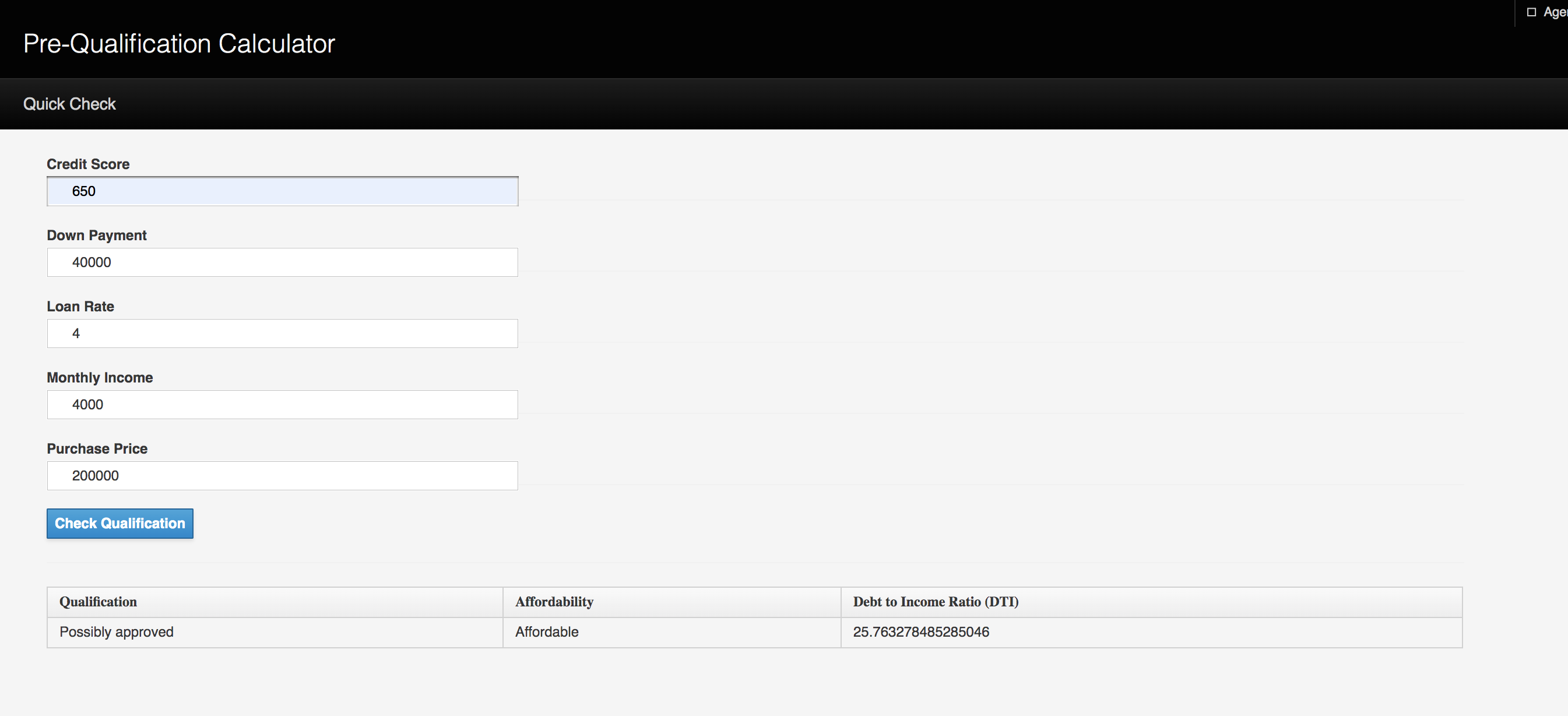Viewport: 1568px width, 716px height.
Task: Select the Affordable result cell
Action: click(x=547, y=632)
